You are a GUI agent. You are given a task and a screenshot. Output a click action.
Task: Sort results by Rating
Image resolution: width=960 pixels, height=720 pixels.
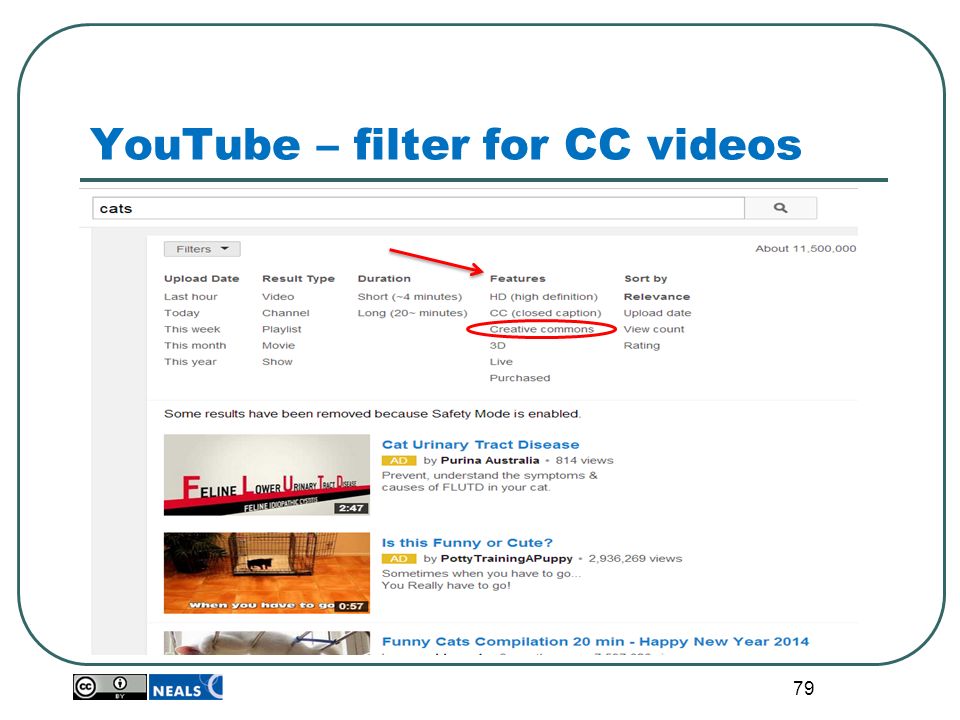pos(642,346)
